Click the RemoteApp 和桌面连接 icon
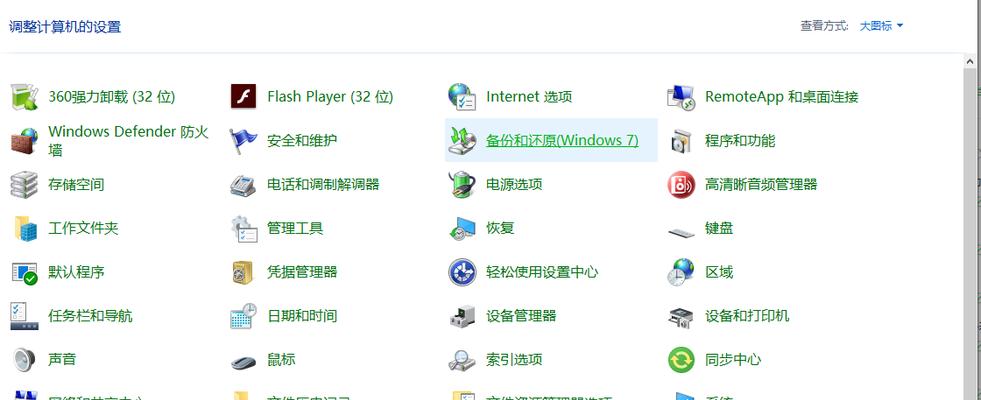The height and width of the screenshot is (400, 981). [x=681, y=96]
